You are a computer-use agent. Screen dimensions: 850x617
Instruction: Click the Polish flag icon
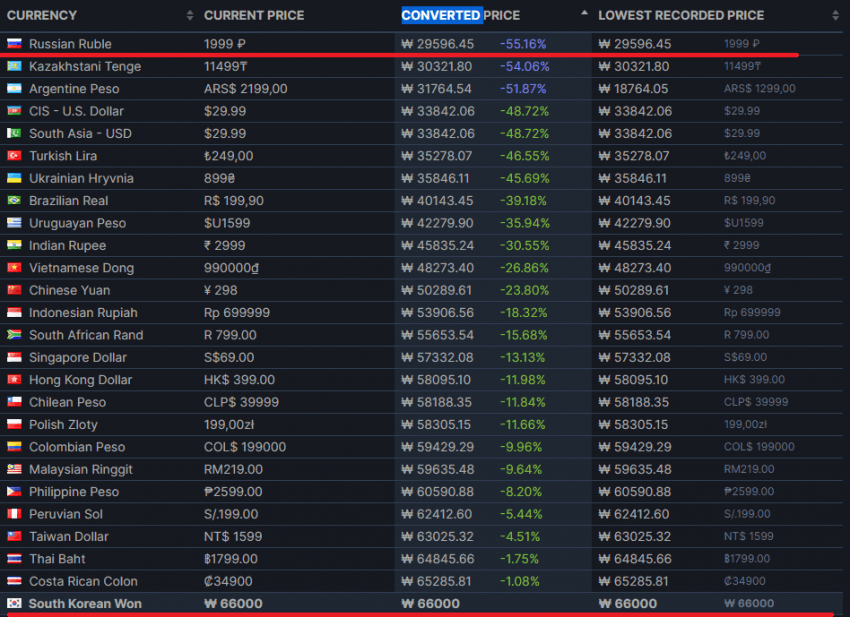coord(14,424)
